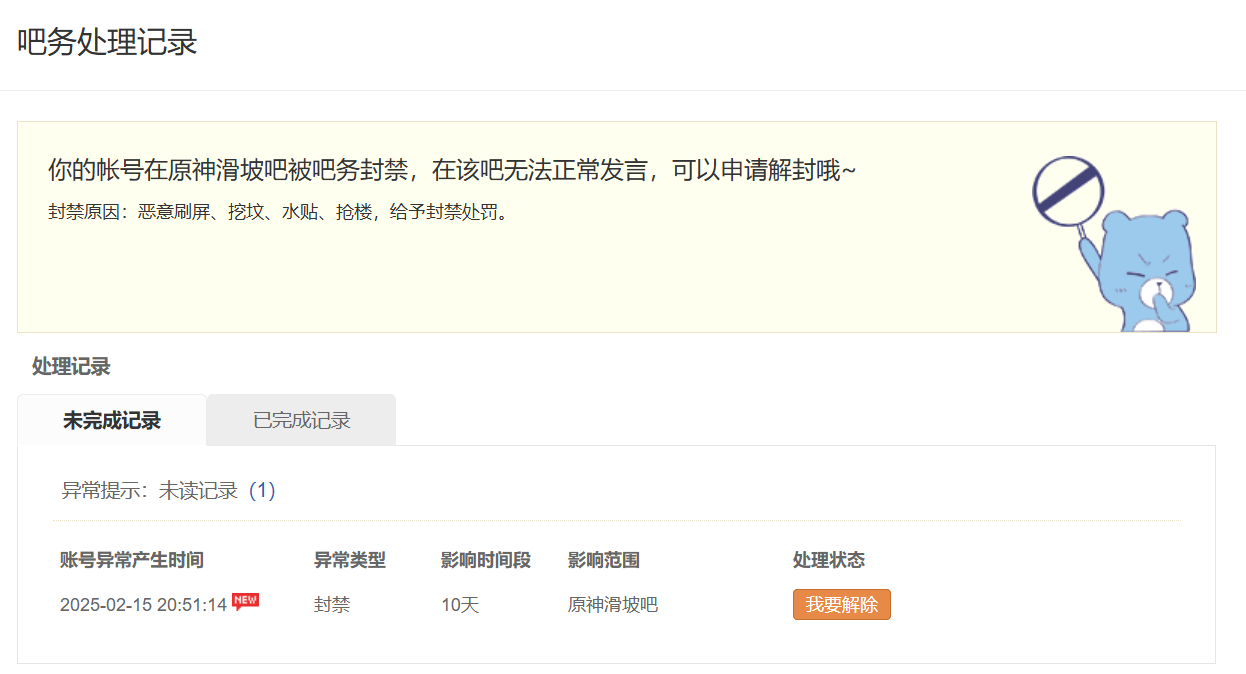Select the 未完成记录 tab
Image resolution: width=1246 pixels, height=674 pixels.
[x=112, y=420]
